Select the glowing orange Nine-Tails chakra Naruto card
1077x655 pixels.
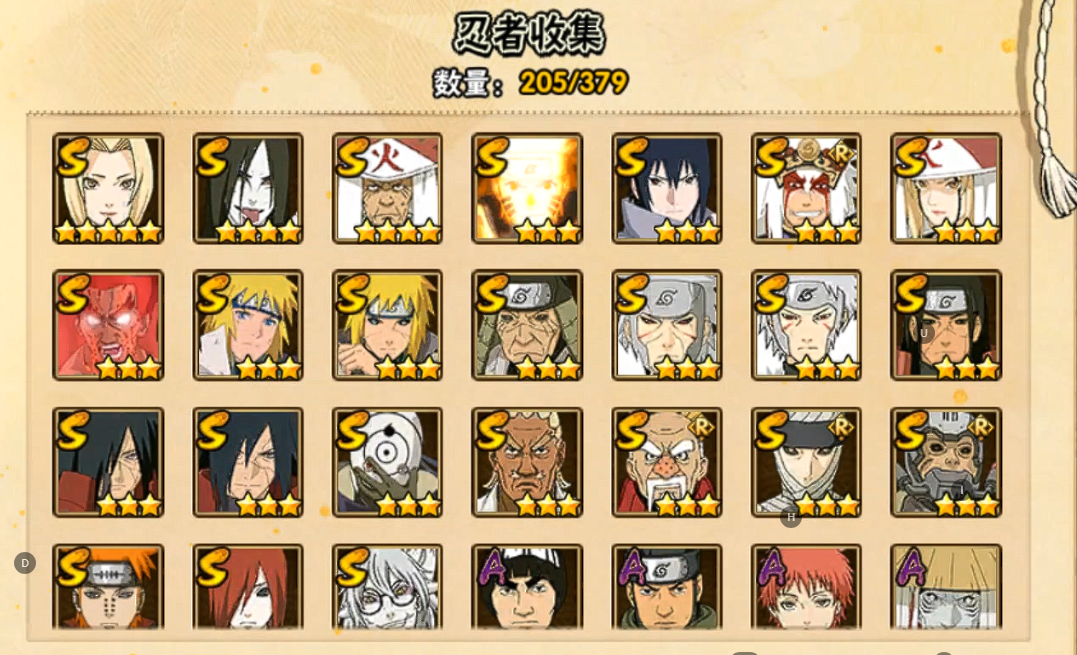(x=527, y=188)
